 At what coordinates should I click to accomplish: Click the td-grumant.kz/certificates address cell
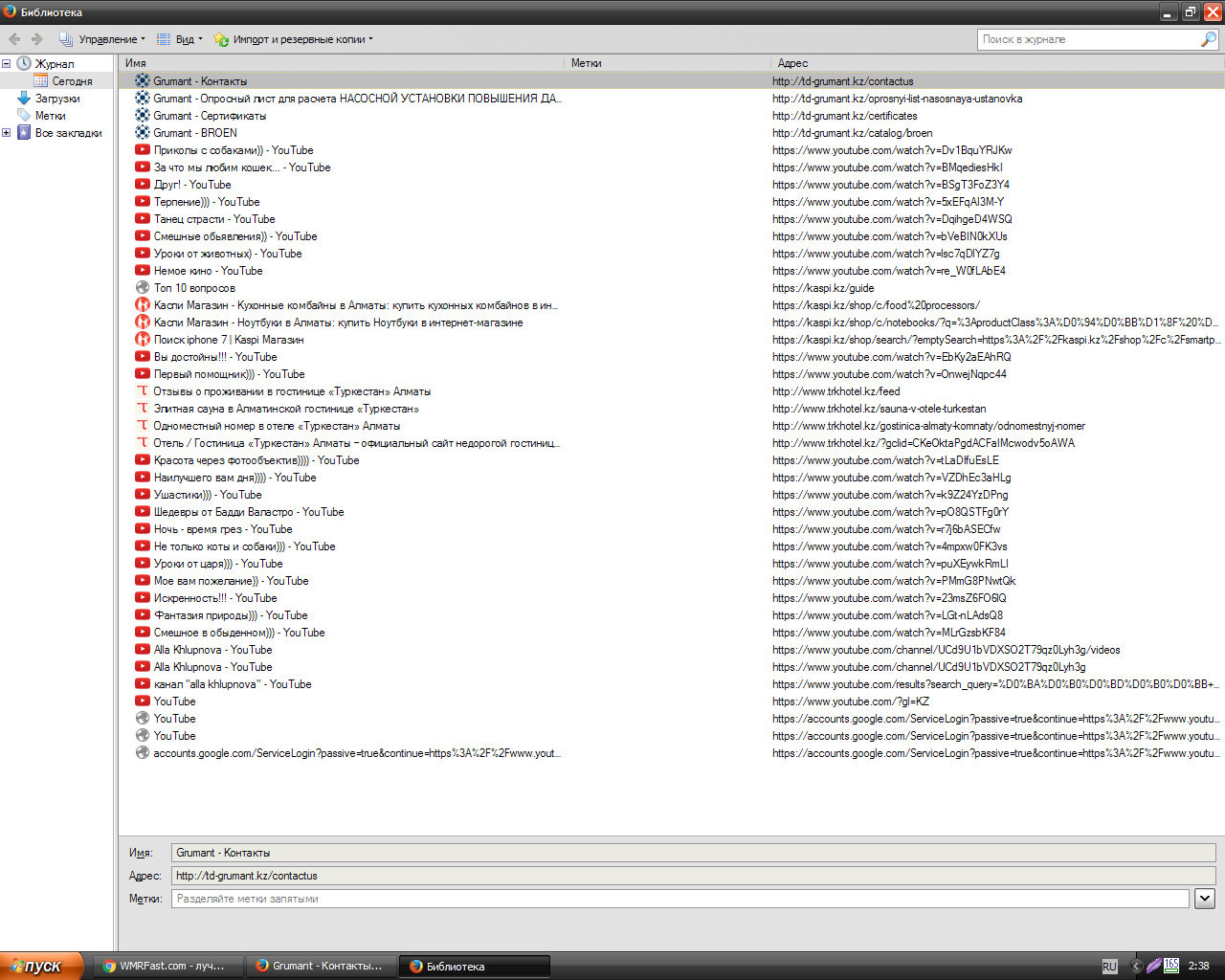845,116
